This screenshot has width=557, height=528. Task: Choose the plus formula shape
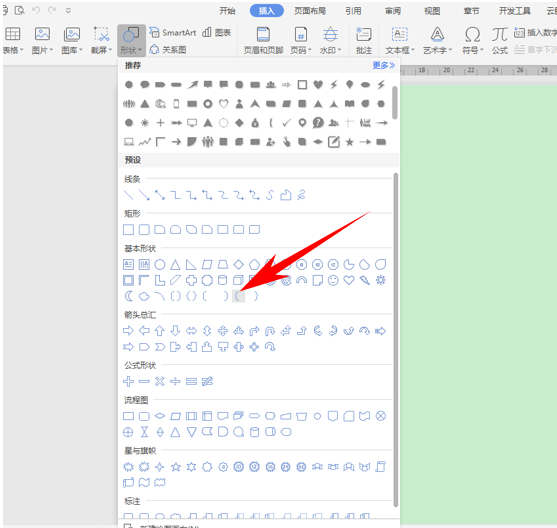point(128,381)
